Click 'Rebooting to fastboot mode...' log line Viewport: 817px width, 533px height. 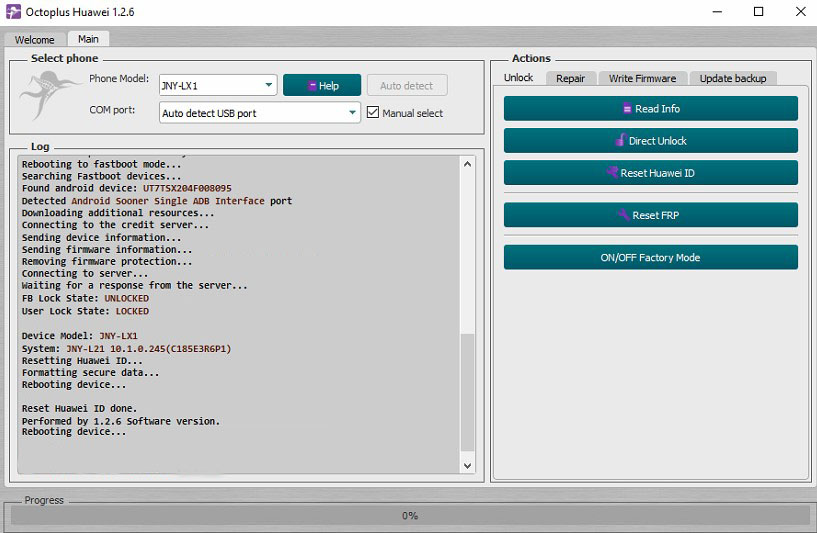101,164
